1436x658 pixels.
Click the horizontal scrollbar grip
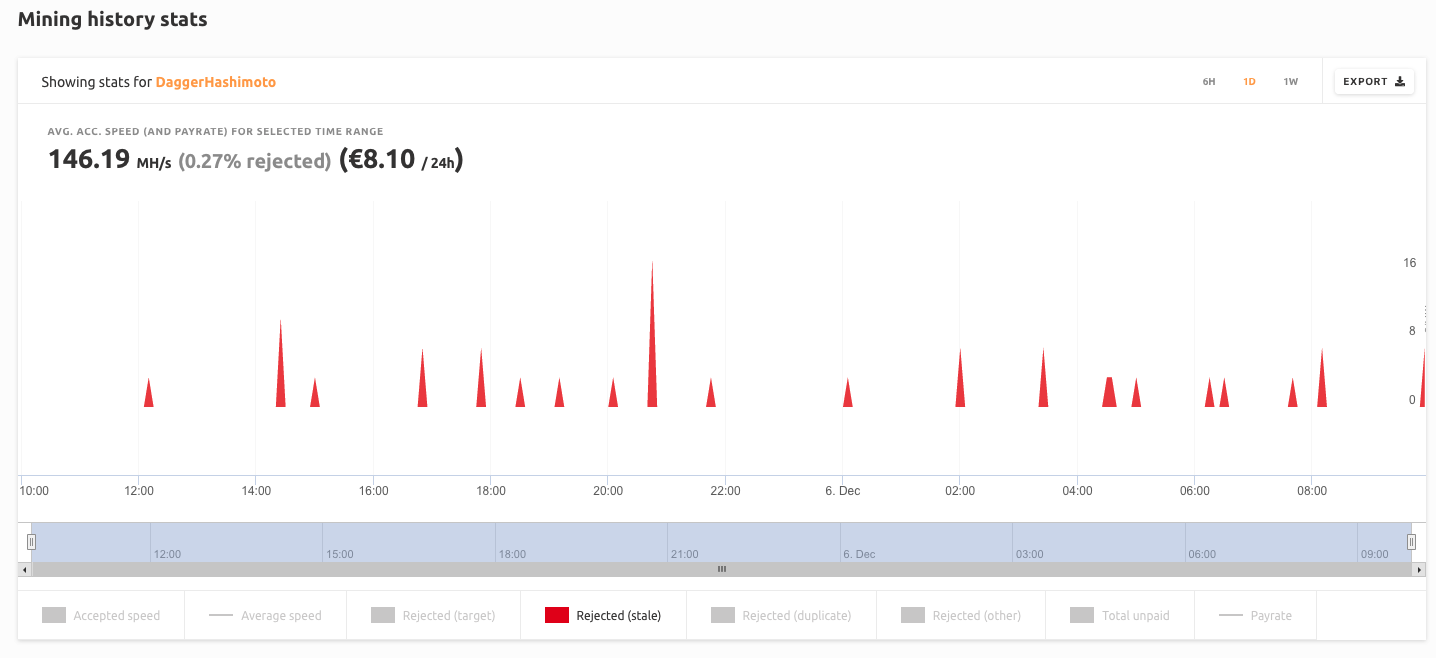(x=721, y=569)
